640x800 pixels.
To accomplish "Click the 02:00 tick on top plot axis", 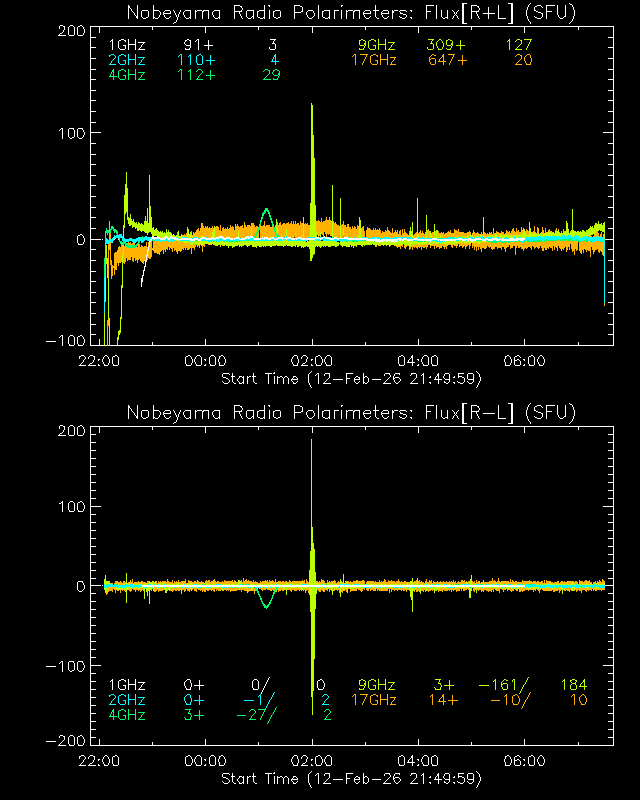I will pyautogui.click(x=312, y=361).
